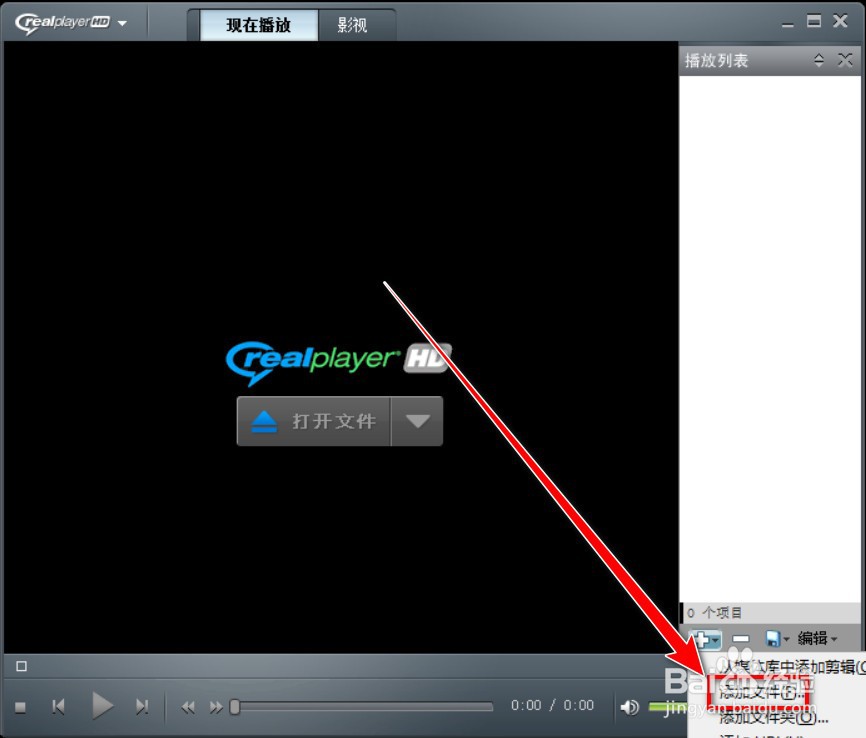Choose 添加文件夹(O)... menu entry
This screenshot has width=866, height=738.
(x=773, y=717)
